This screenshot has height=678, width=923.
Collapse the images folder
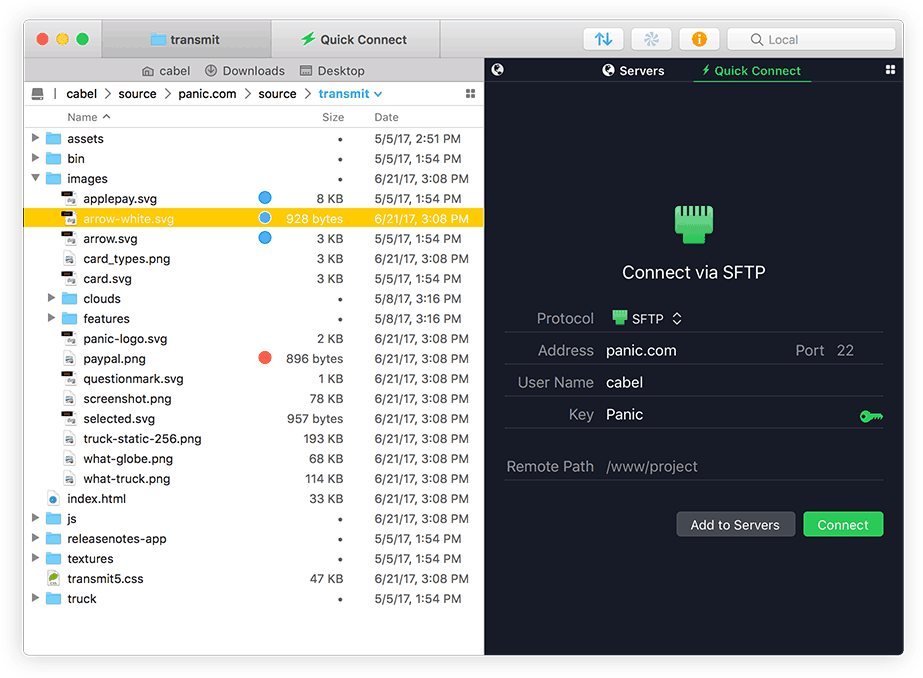click(35, 178)
